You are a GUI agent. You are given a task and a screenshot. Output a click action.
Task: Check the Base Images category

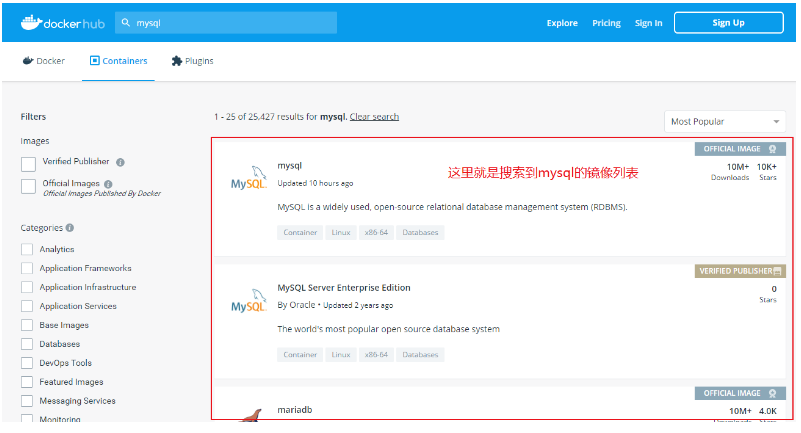click(x=27, y=325)
